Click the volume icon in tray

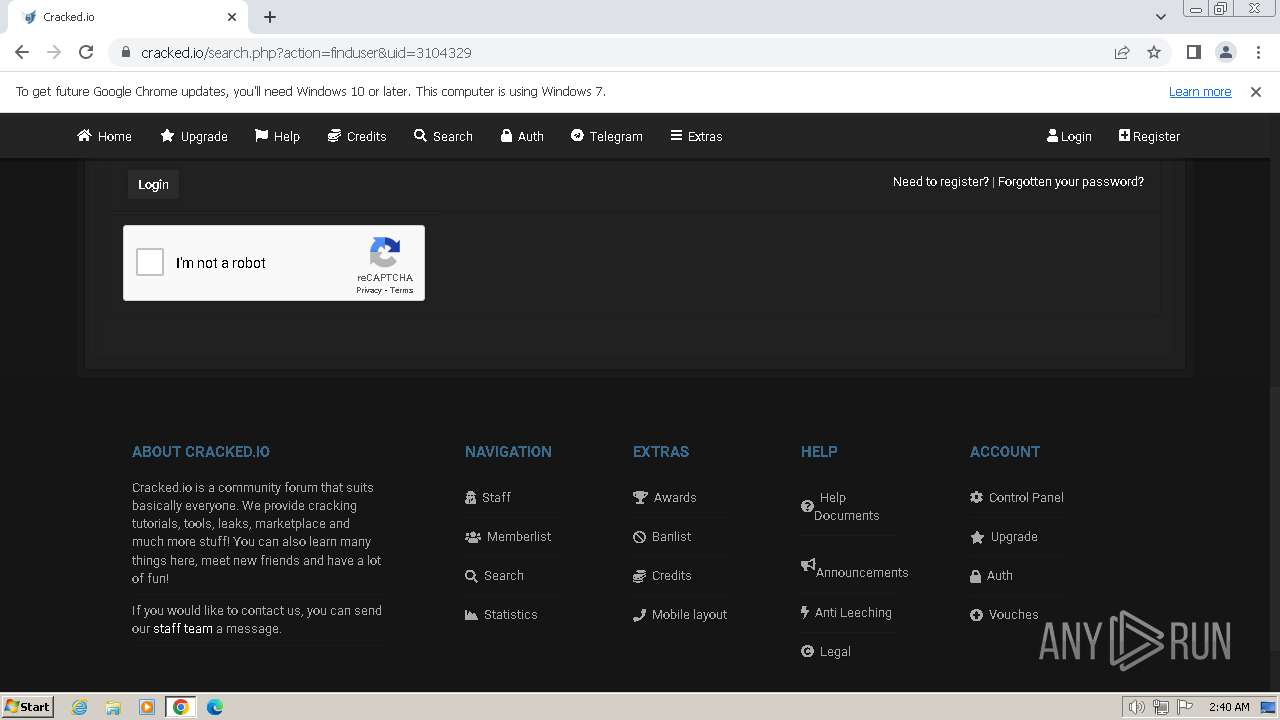(x=1137, y=707)
